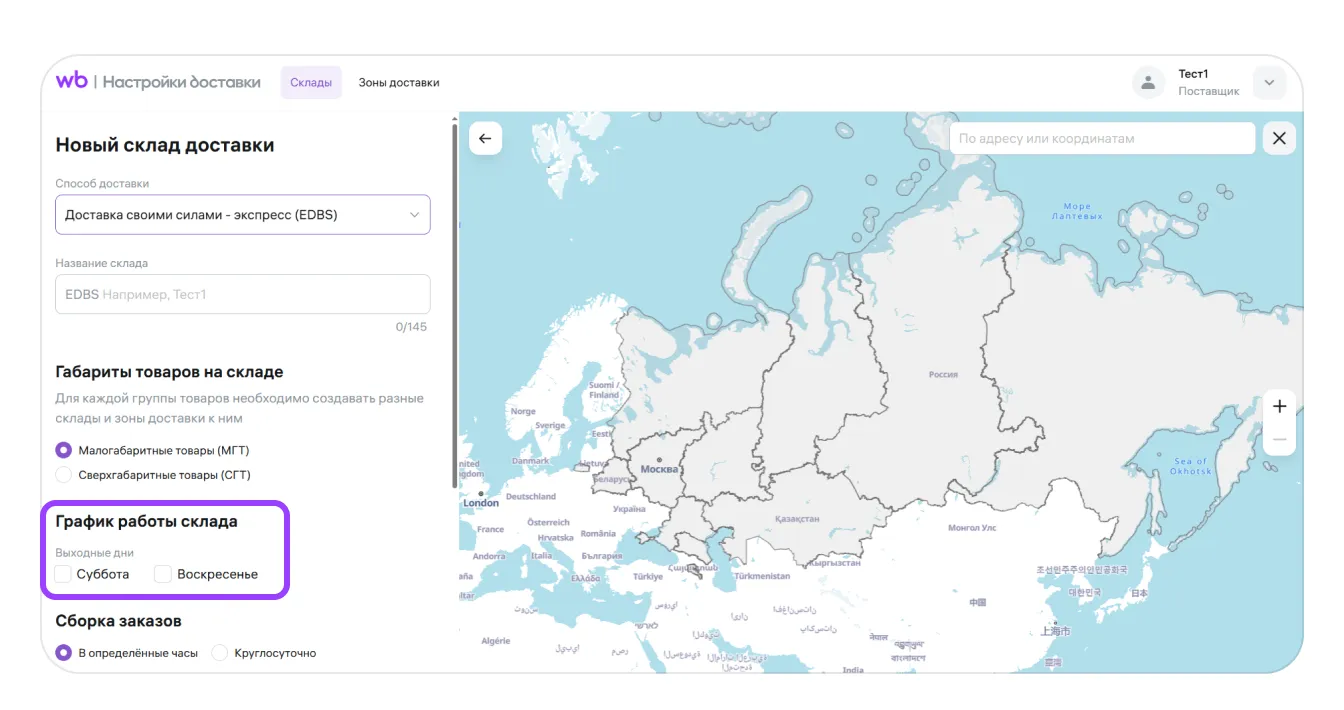Click the user avatar icon

click(1148, 83)
